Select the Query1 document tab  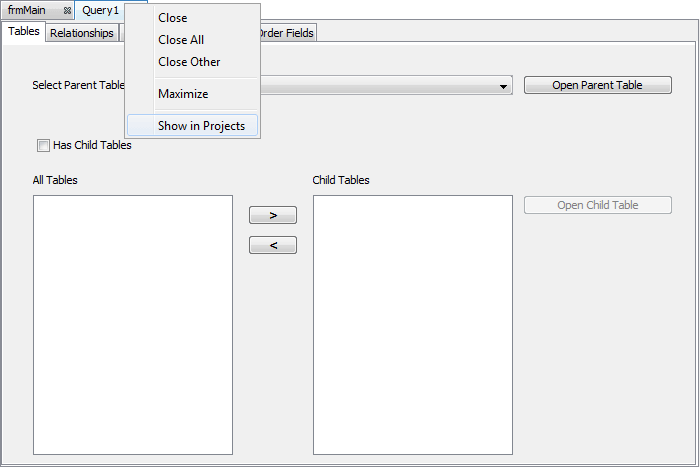[100, 10]
